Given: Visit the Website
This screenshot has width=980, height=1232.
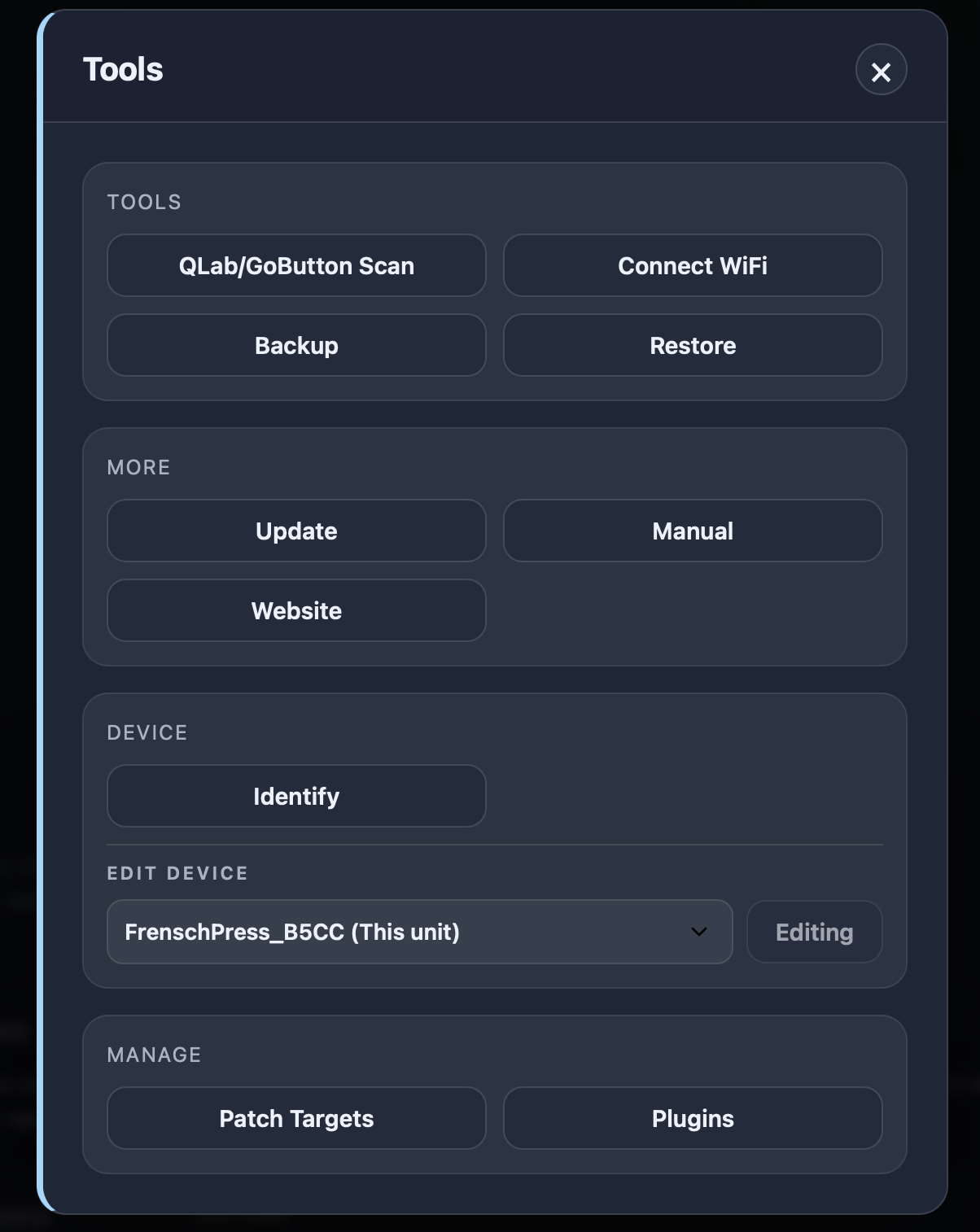Looking at the screenshot, I should pos(296,610).
